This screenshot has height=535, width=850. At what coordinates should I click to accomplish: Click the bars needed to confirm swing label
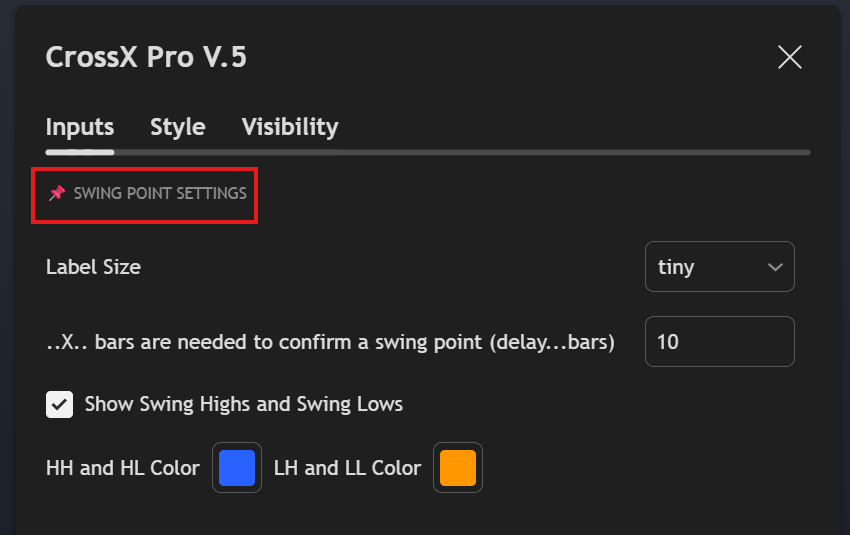(330, 342)
